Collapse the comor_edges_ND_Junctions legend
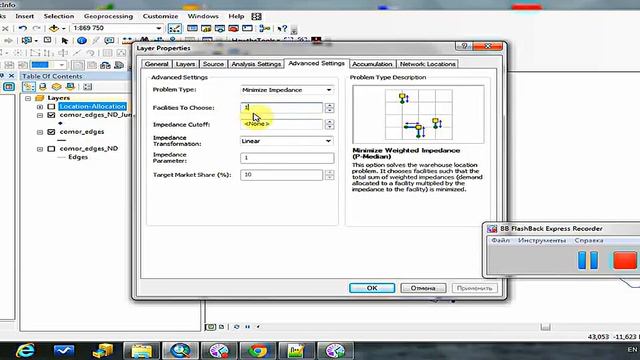Screen dimensions: 640x360 tap(40, 116)
